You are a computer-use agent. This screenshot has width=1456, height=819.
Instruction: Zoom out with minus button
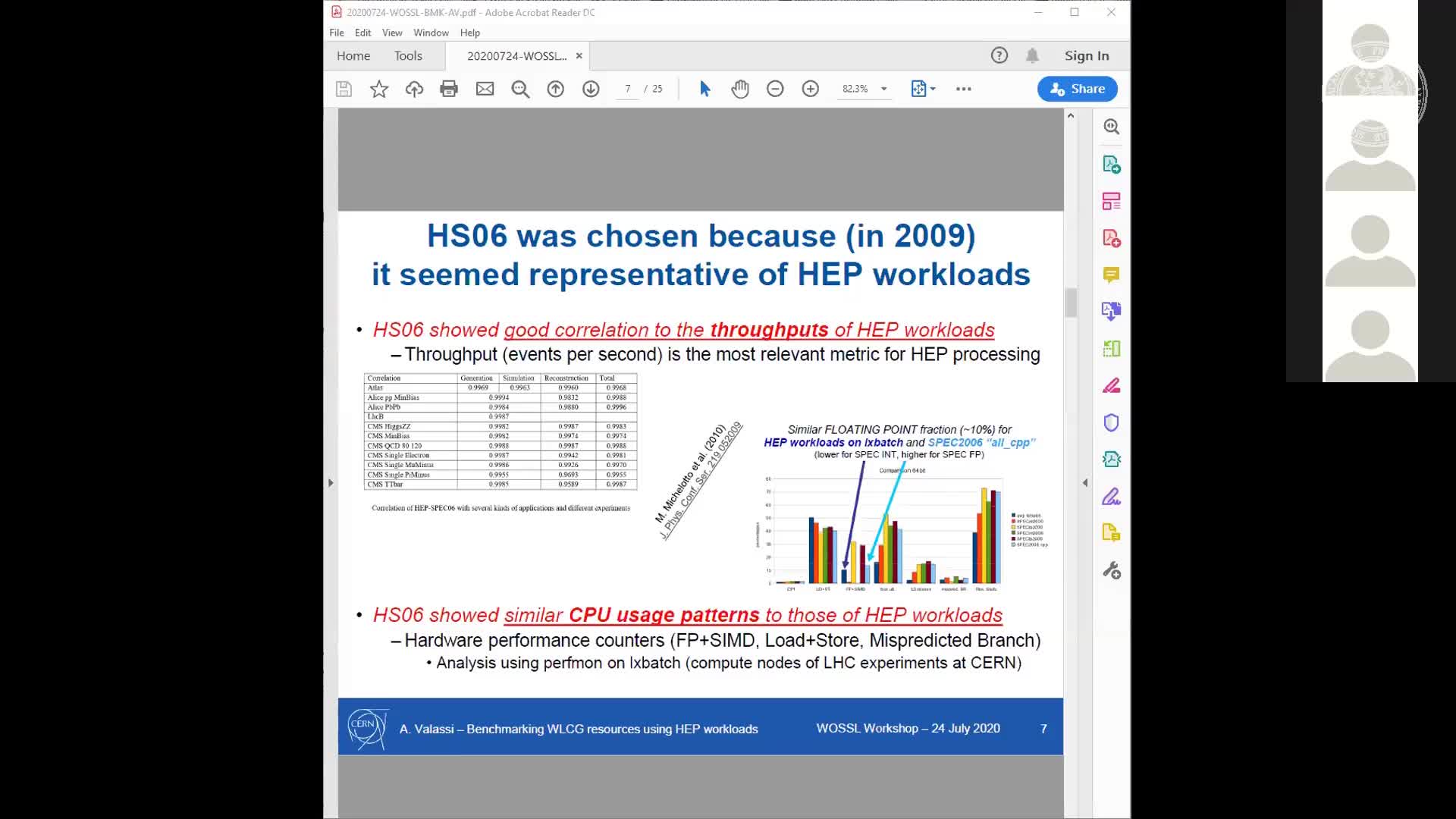point(775,89)
